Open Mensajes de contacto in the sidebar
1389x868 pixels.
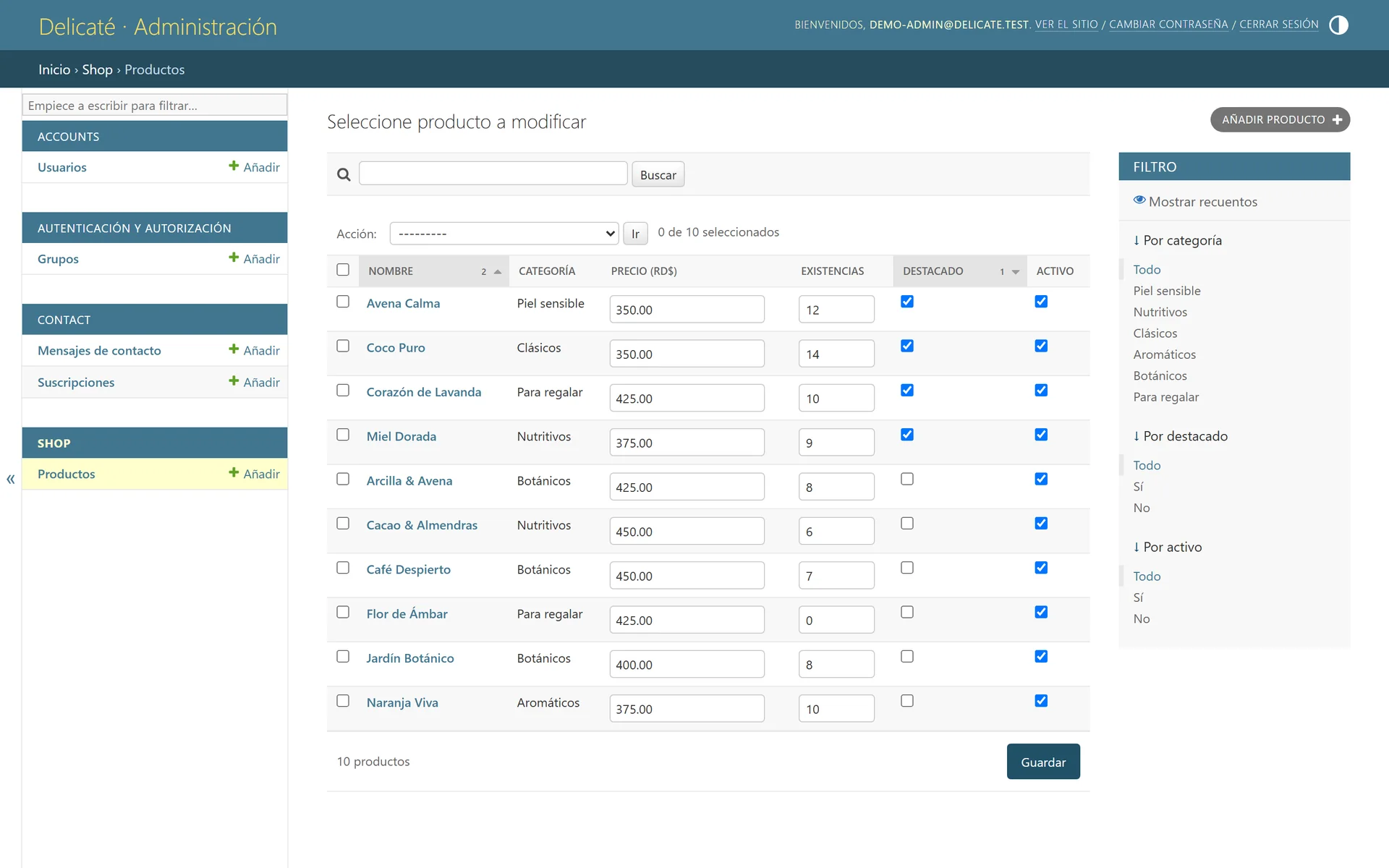pyautogui.click(x=99, y=351)
